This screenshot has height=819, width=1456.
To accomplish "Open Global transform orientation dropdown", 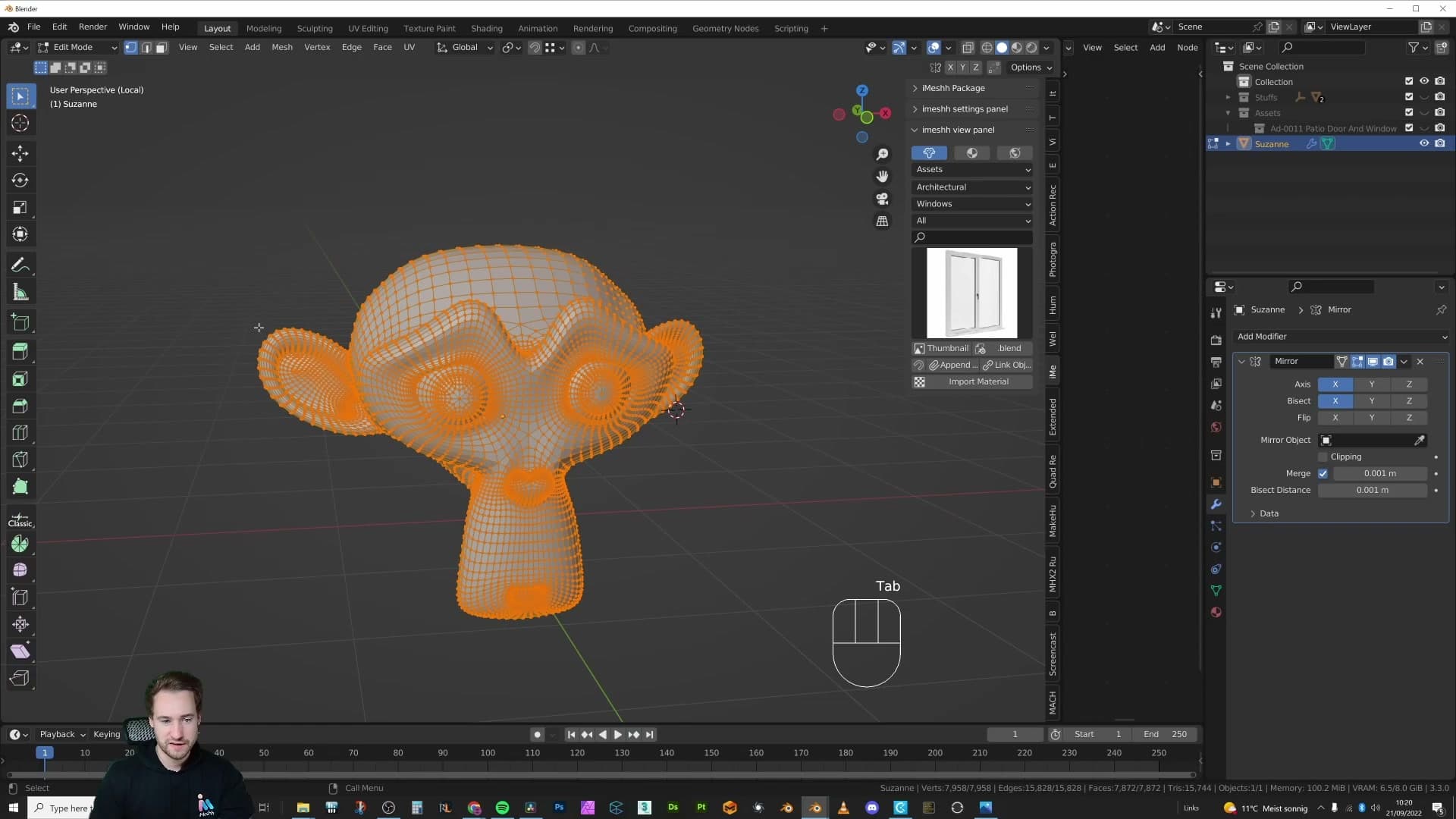I will [465, 48].
